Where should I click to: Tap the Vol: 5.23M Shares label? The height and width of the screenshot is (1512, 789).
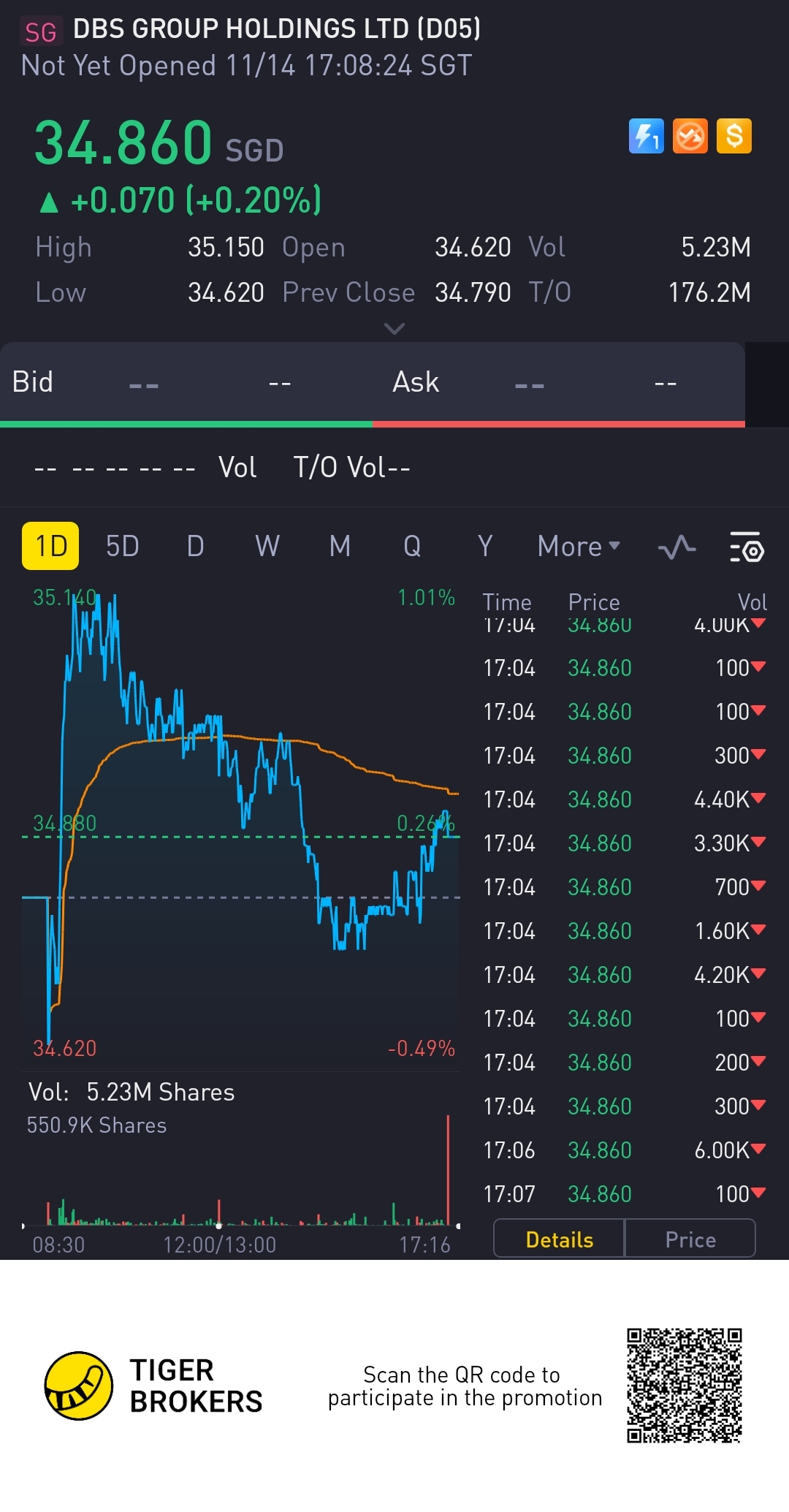point(131,1092)
